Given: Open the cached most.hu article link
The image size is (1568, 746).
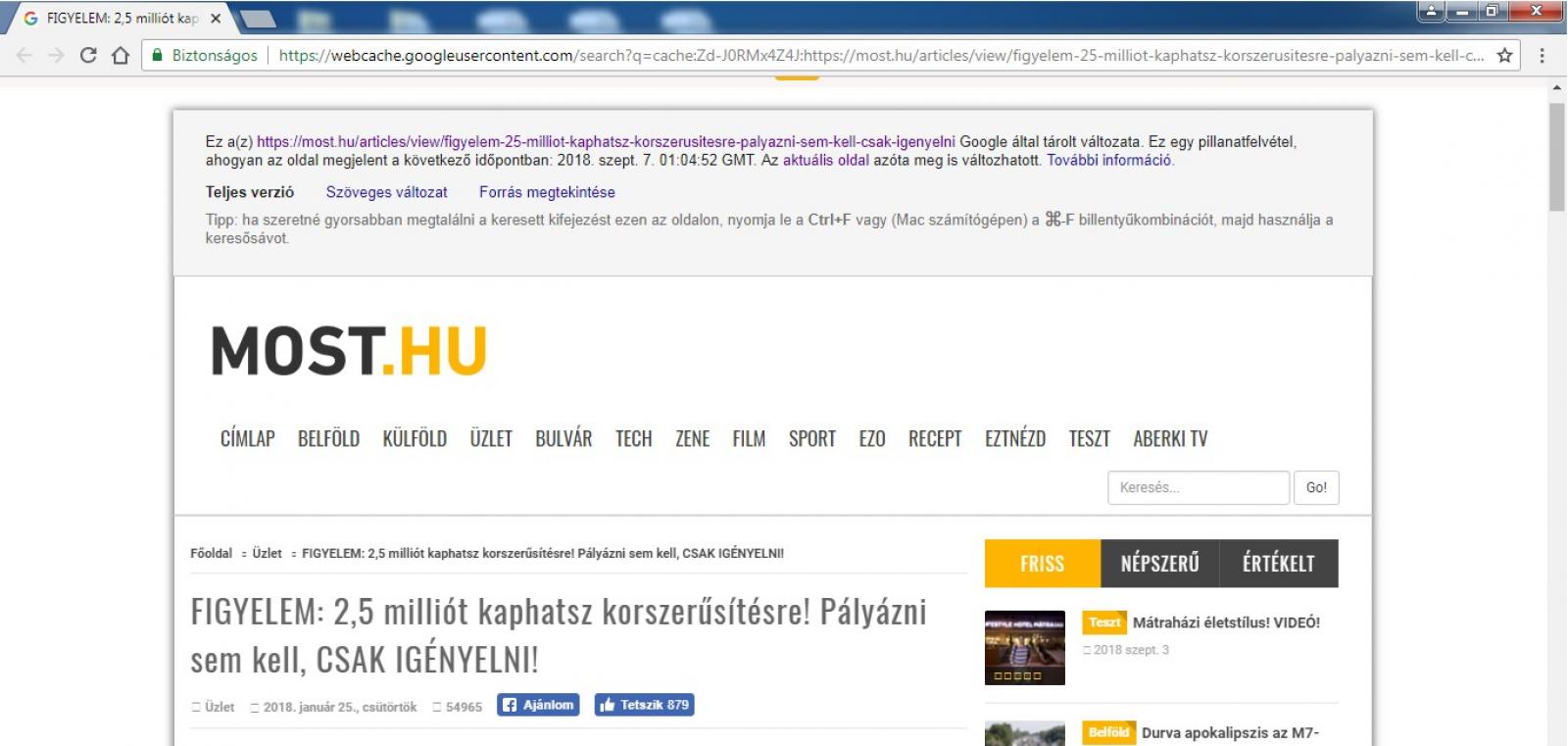Looking at the screenshot, I should [606, 141].
